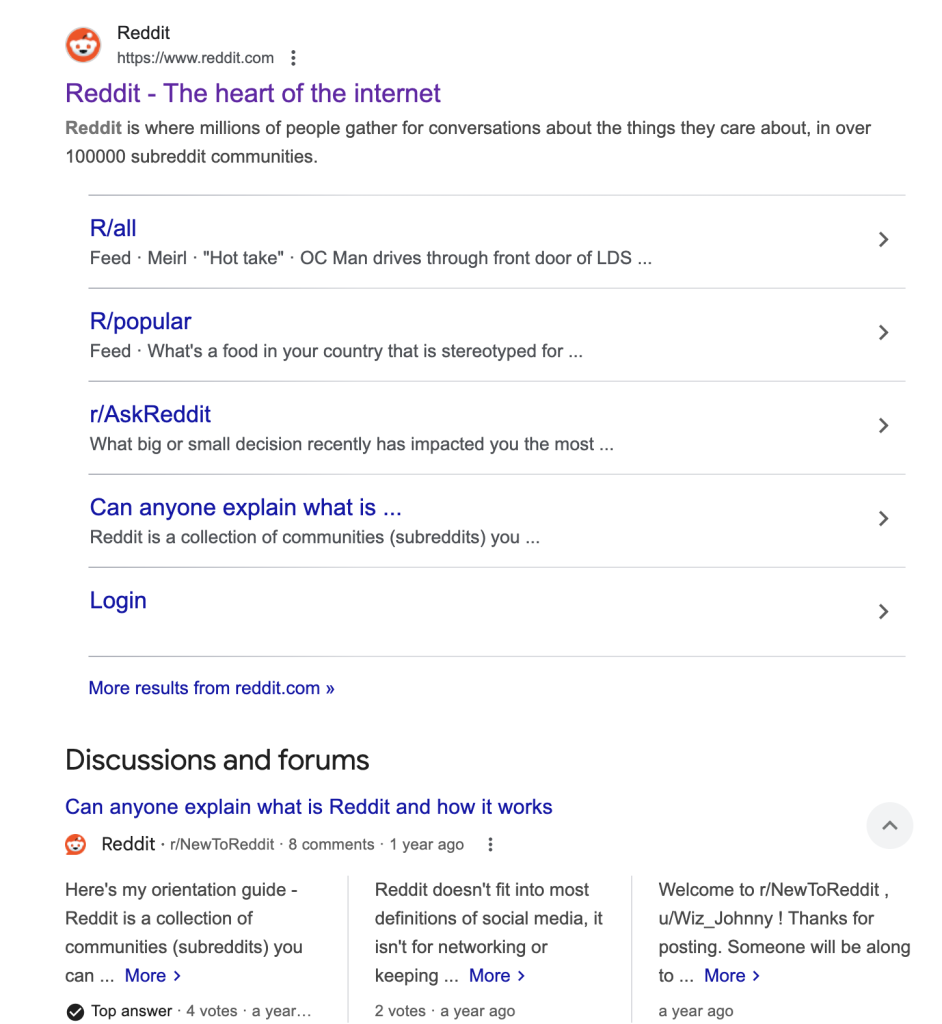
Task: Open "Can anyone explain what is Reddit" discussion
Action: point(308,807)
